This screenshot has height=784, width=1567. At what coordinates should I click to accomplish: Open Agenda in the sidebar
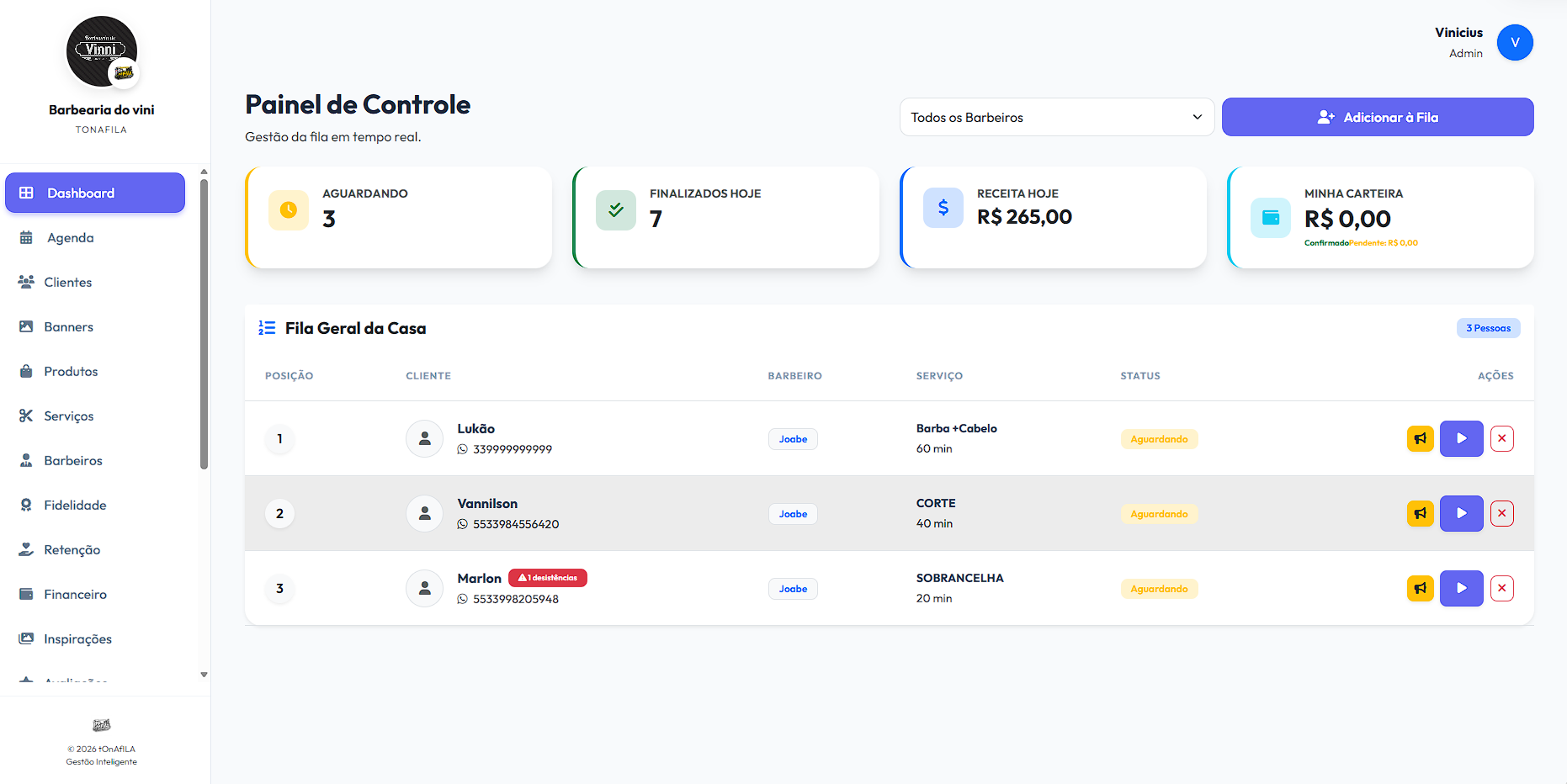point(71,238)
